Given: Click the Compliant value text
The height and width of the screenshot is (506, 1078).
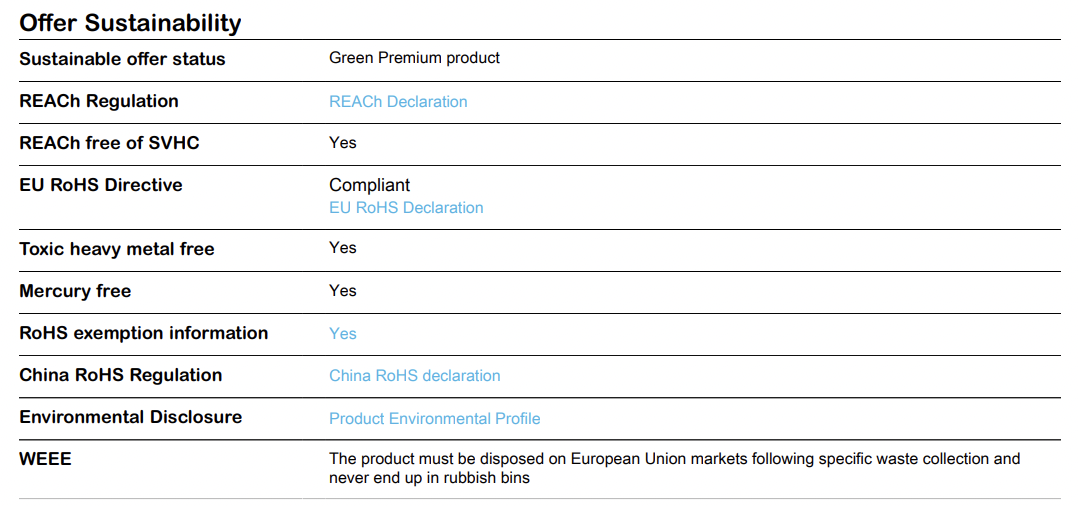Looking at the screenshot, I should coord(369,185).
